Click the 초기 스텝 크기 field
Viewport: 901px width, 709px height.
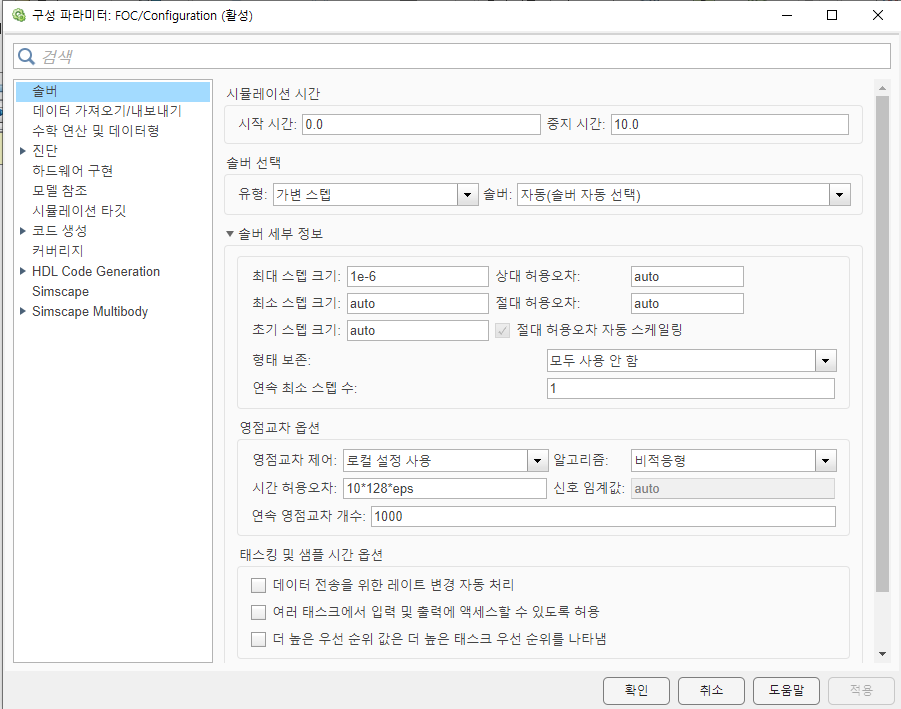418,330
